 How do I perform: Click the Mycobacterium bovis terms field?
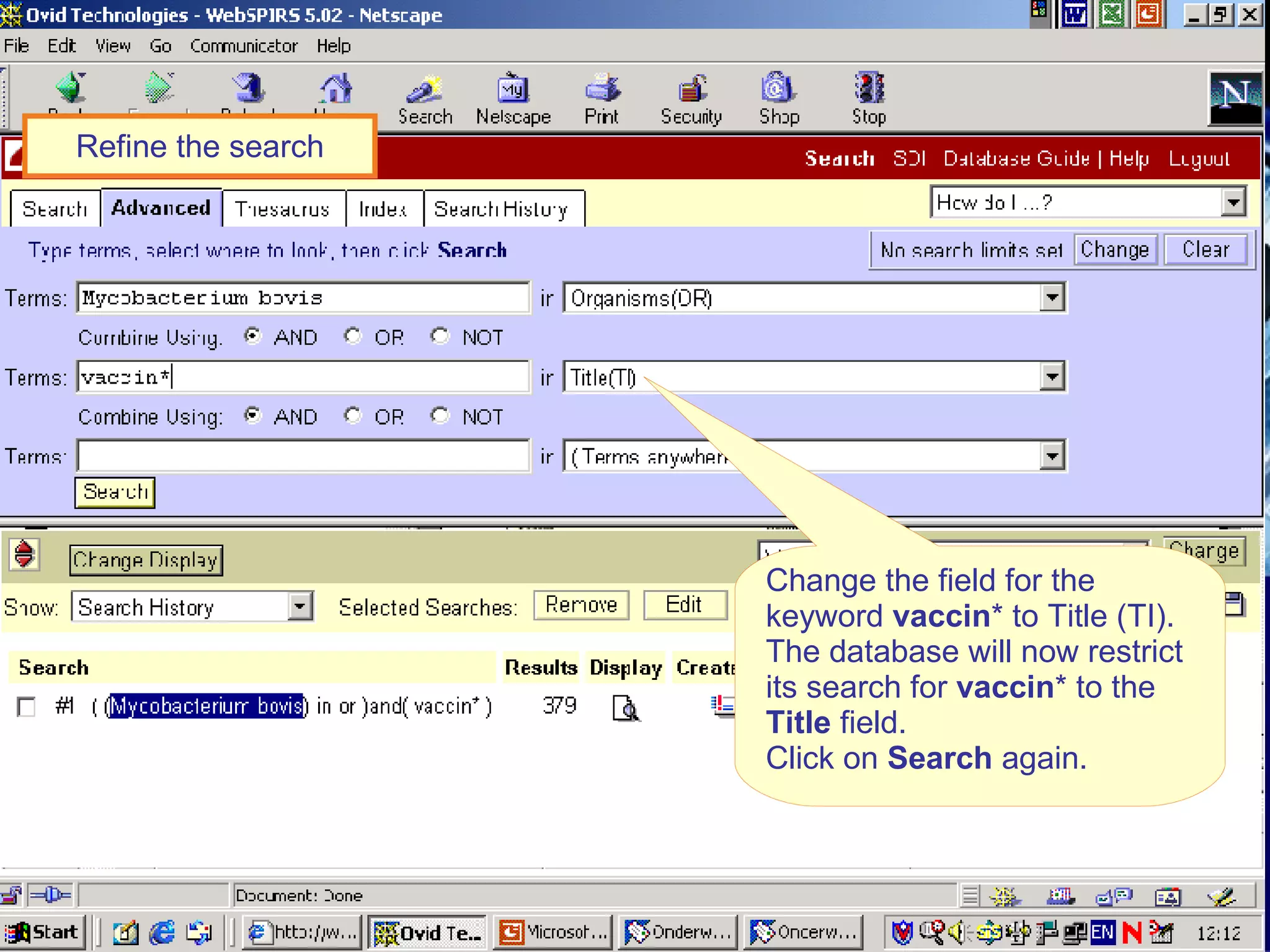click(303, 298)
